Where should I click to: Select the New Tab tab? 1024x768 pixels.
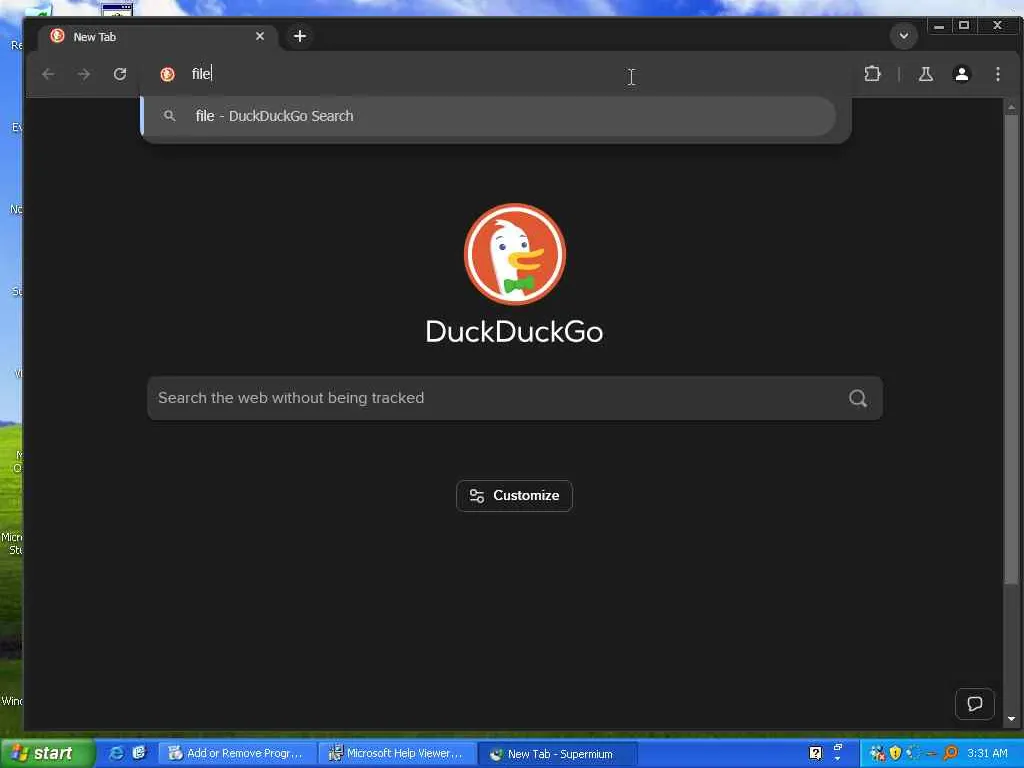coord(157,37)
